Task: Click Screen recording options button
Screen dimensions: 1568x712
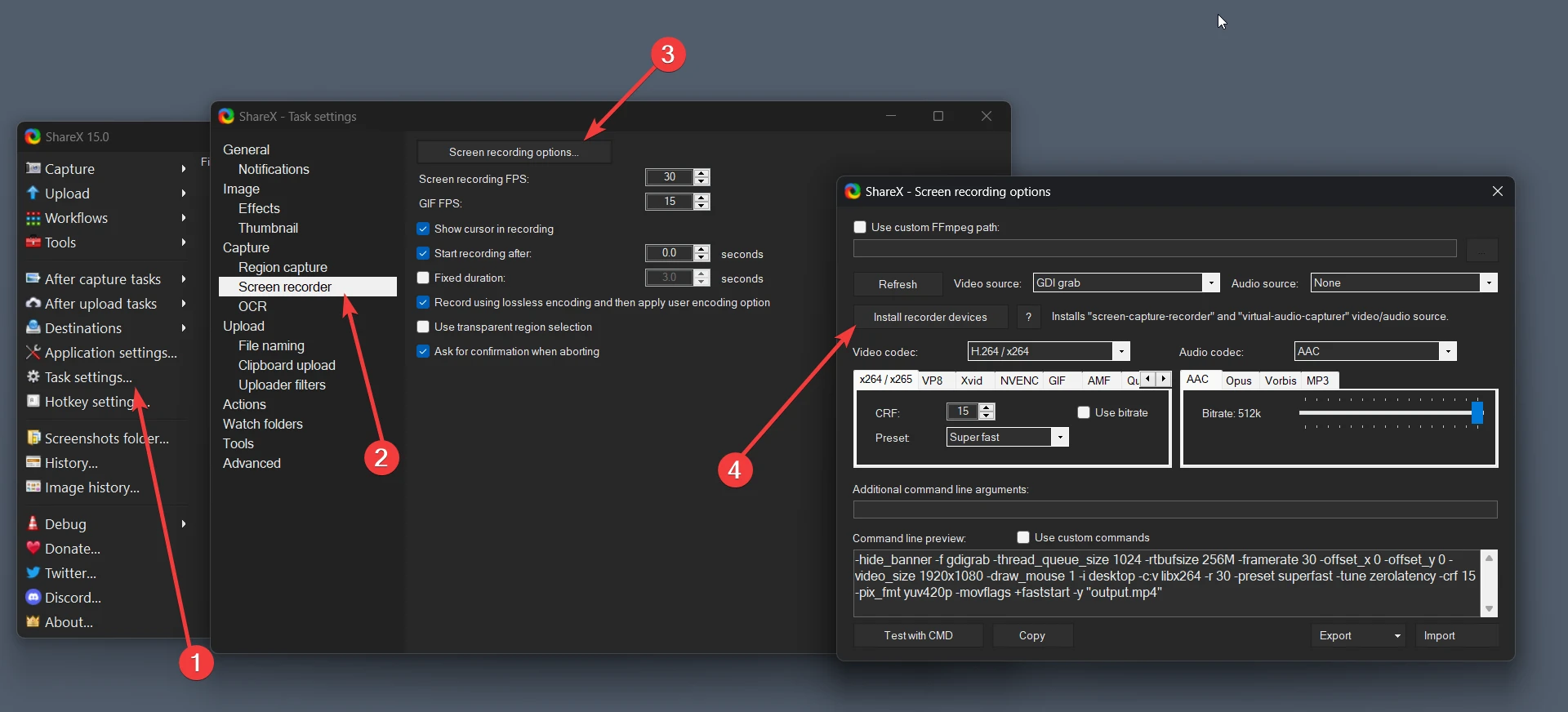Action: pos(514,152)
